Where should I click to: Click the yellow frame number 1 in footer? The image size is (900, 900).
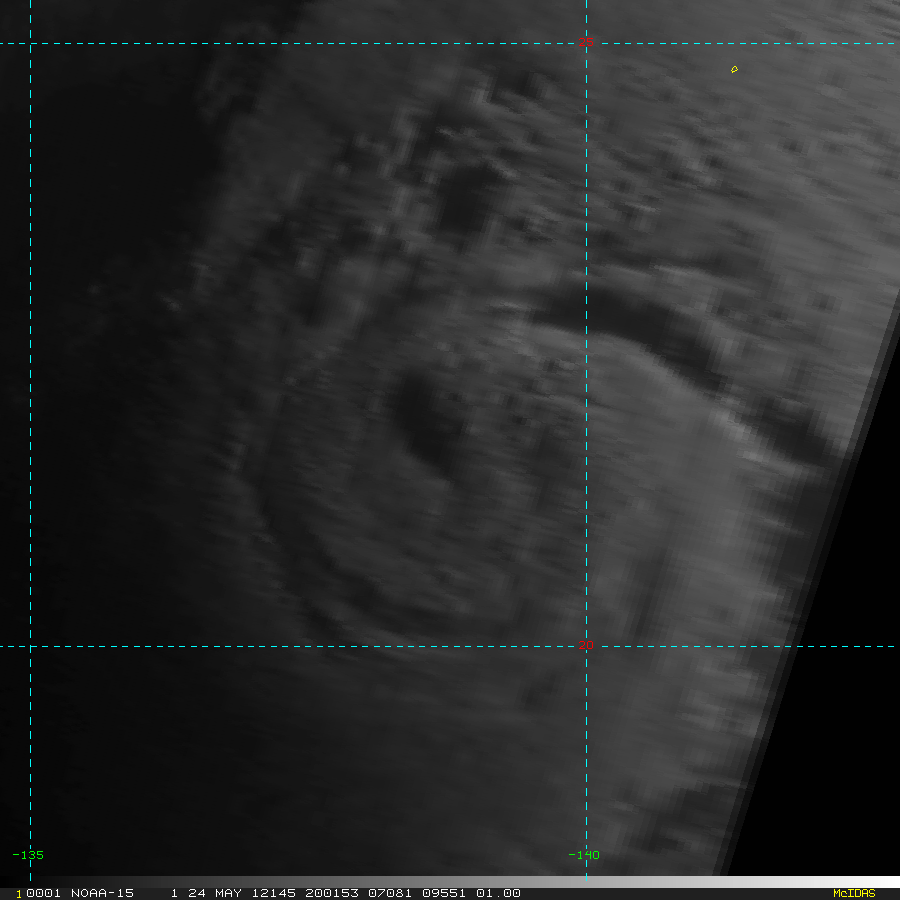pos(18,893)
